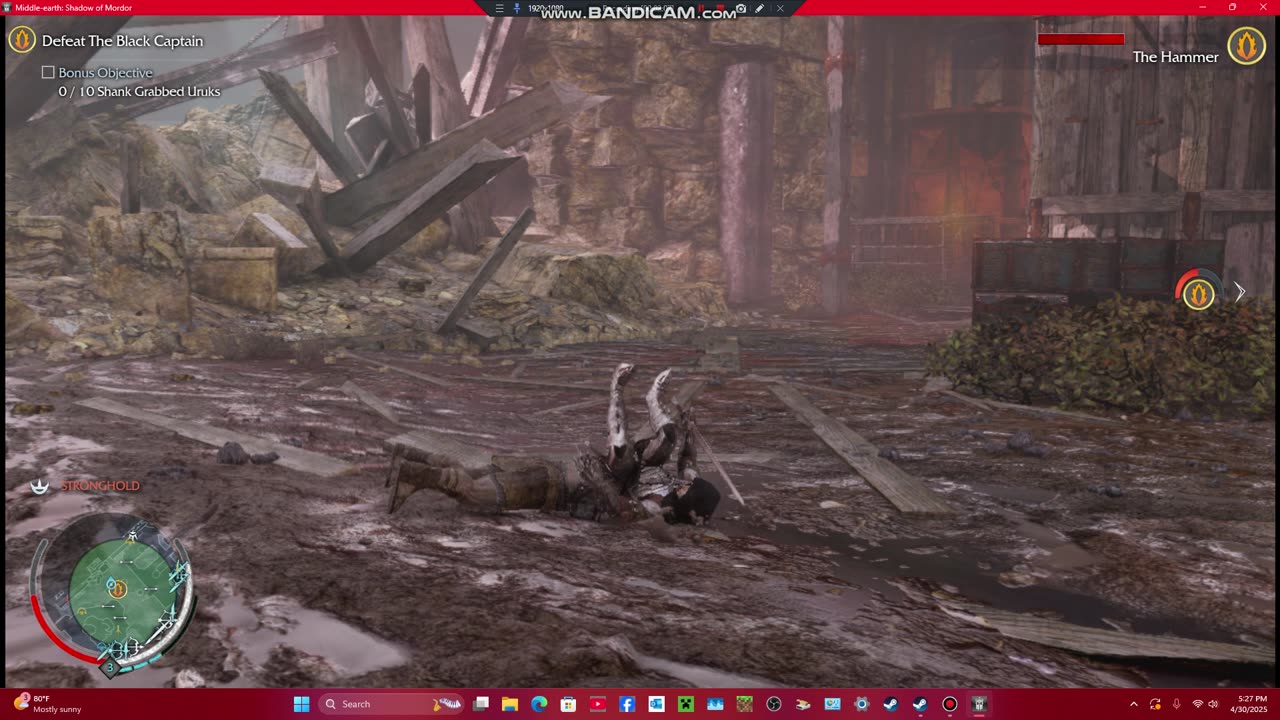Click the taskbar Search box
The width and height of the screenshot is (1280, 720).
pos(391,704)
